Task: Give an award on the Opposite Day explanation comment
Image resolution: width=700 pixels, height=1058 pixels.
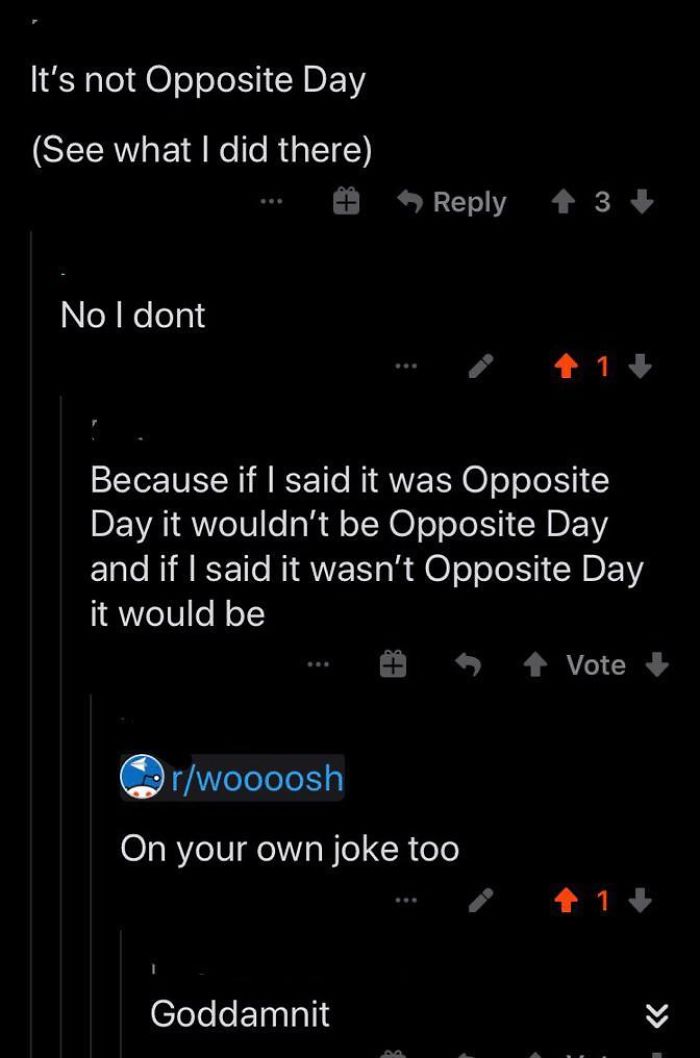Action: coord(394,663)
